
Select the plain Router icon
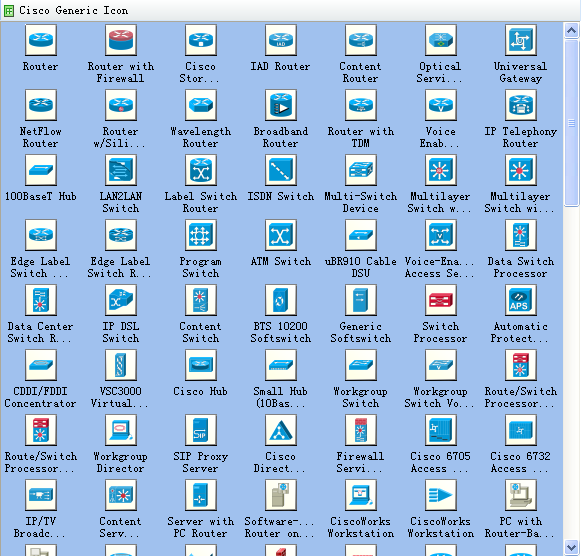click(41, 40)
